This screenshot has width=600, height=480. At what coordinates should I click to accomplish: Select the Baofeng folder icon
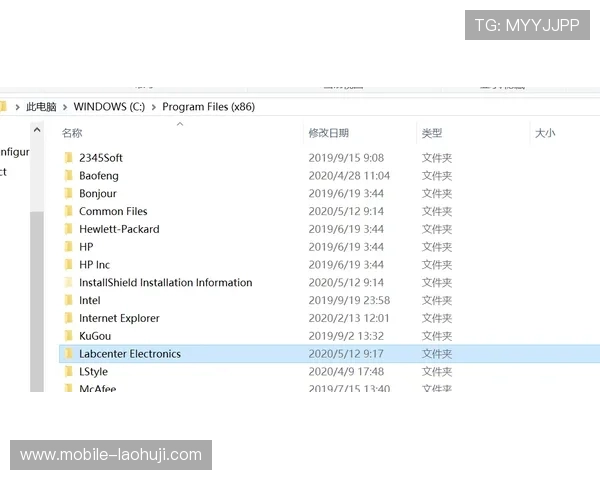(x=68, y=176)
